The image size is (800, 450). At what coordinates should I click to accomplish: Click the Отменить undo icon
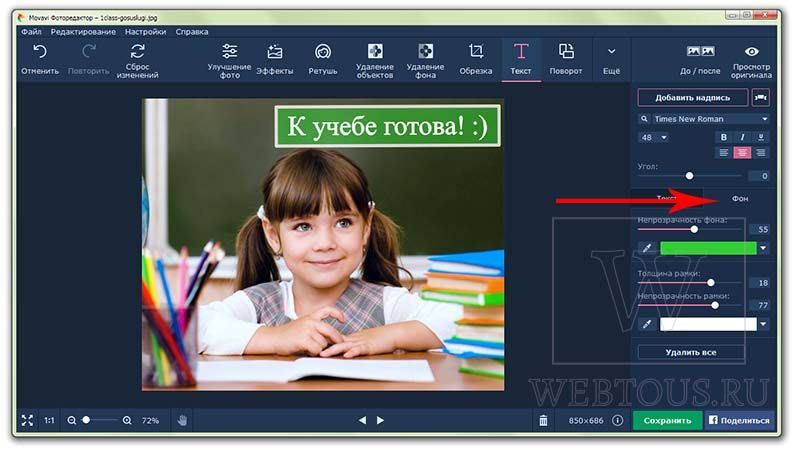[40, 52]
